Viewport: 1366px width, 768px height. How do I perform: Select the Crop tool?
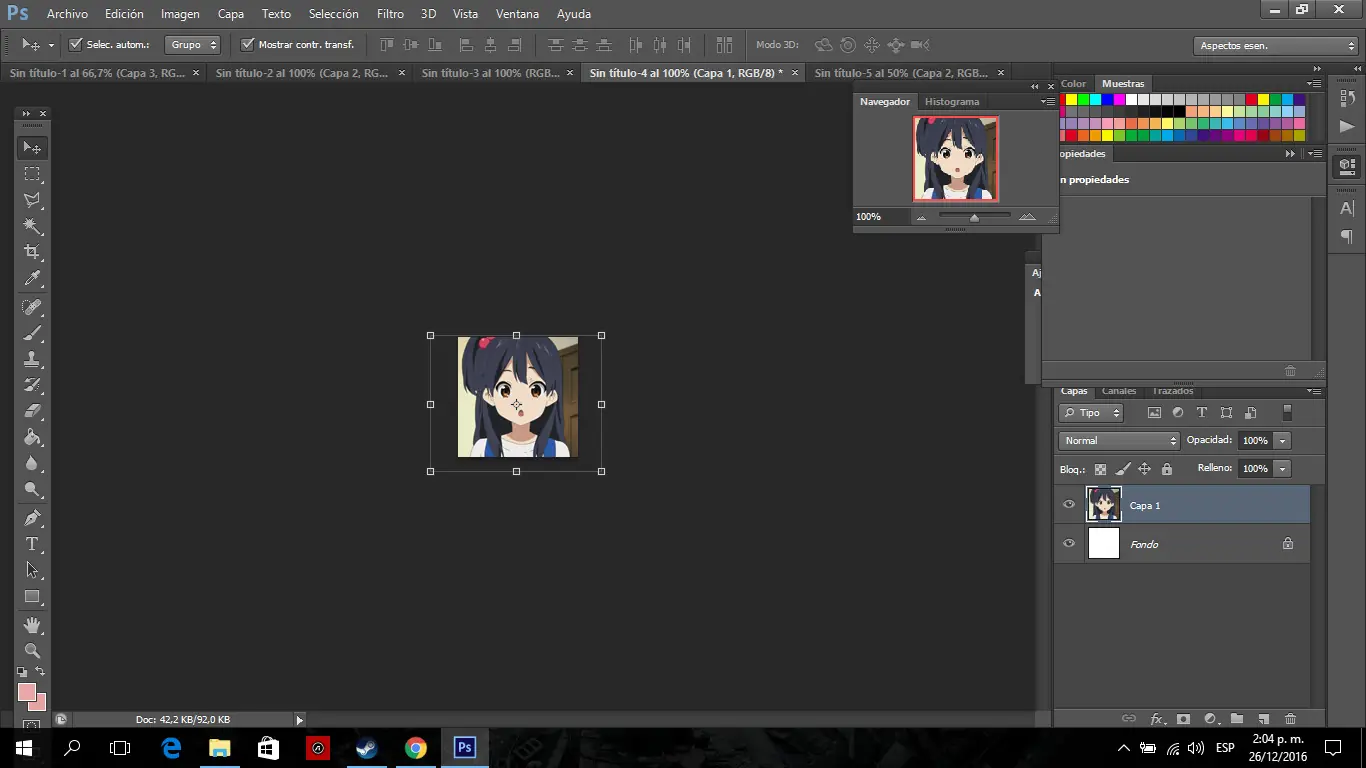tap(32, 252)
